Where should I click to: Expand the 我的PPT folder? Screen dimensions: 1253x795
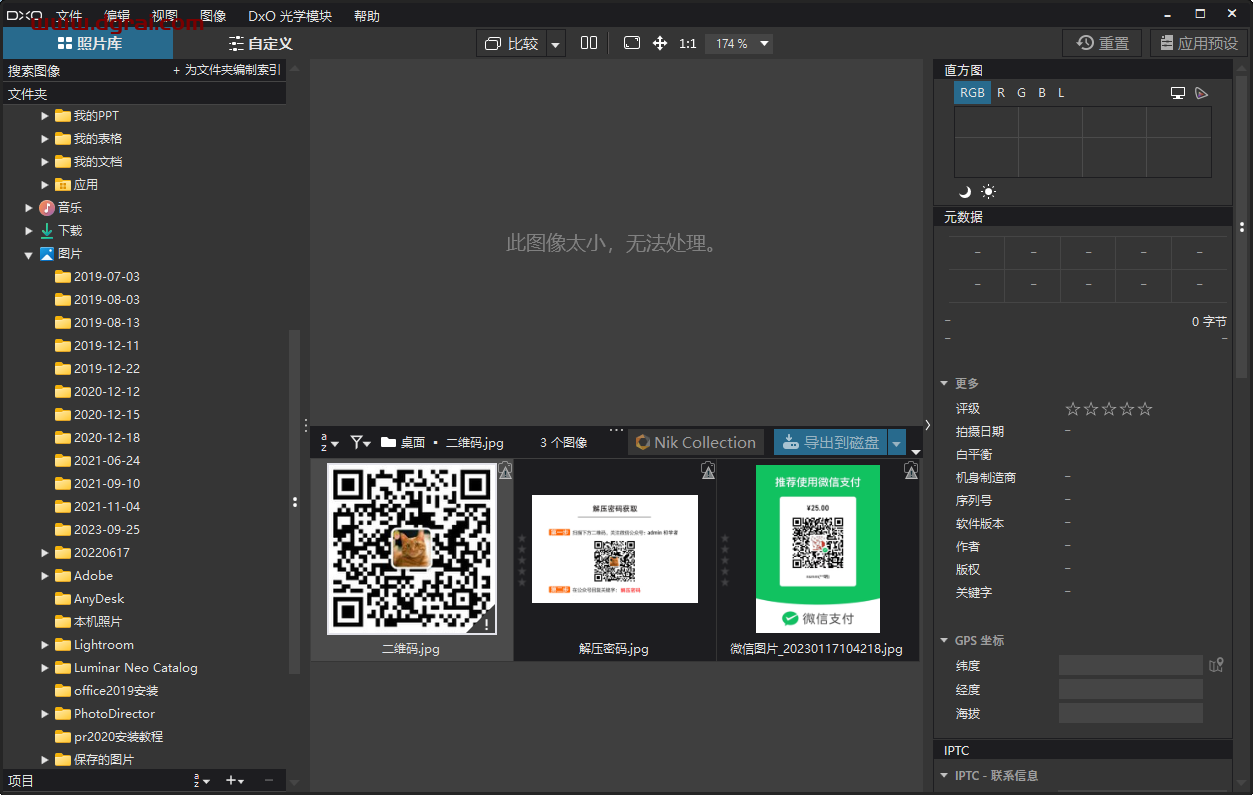45,116
